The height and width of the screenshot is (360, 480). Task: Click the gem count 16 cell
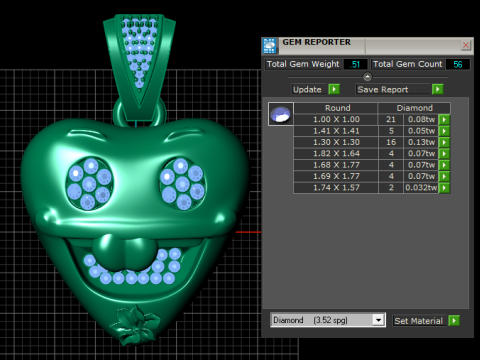[391, 142]
